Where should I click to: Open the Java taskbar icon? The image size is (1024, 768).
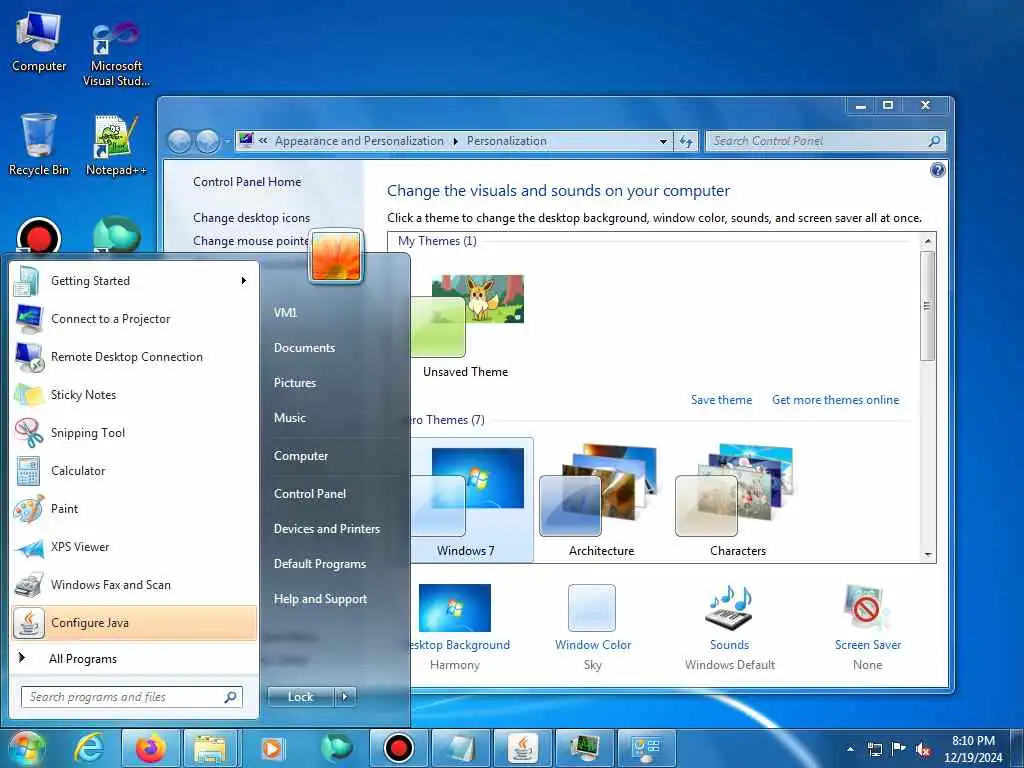point(522,748)
